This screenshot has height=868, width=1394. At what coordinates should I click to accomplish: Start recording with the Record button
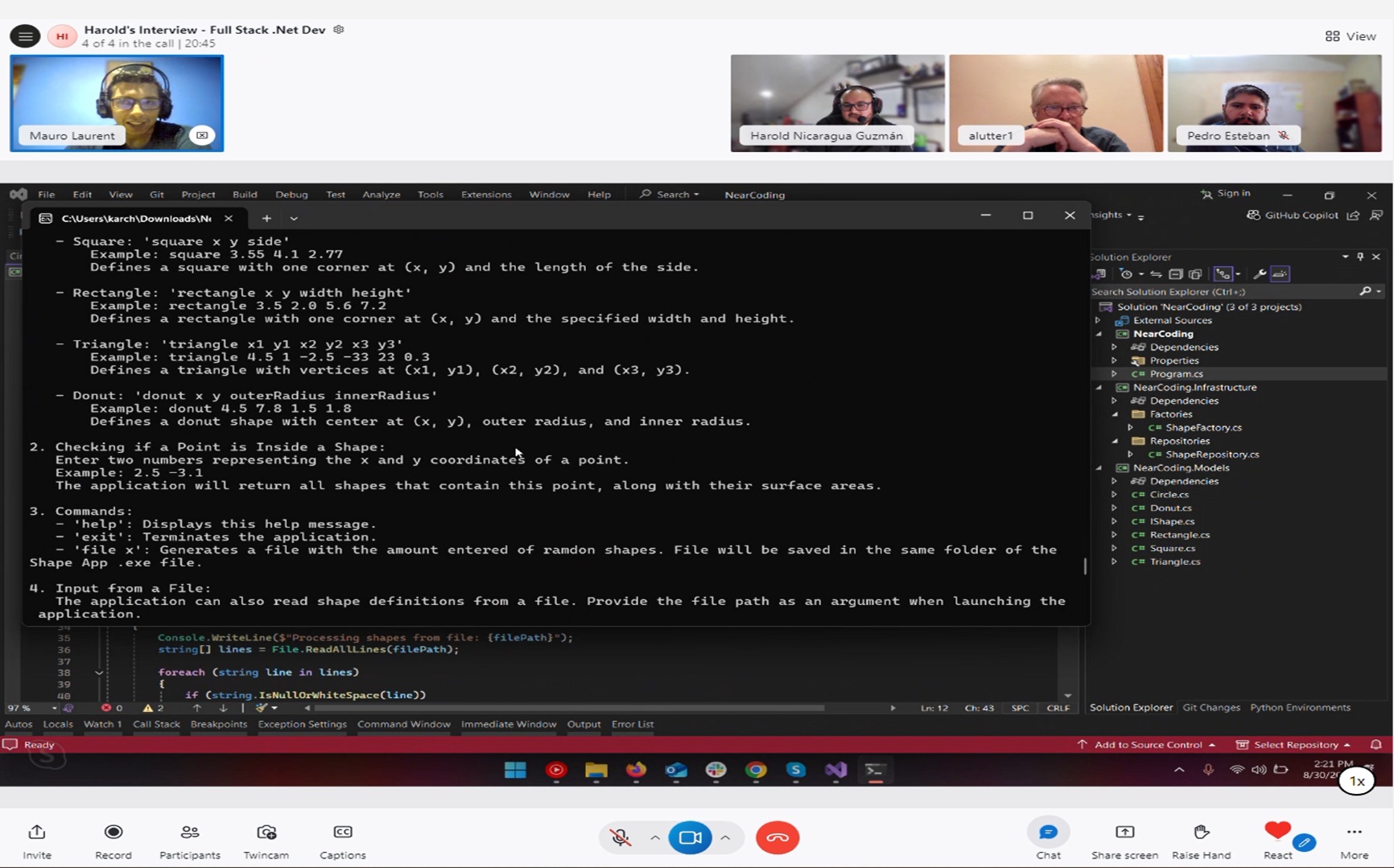pos(113,833)
